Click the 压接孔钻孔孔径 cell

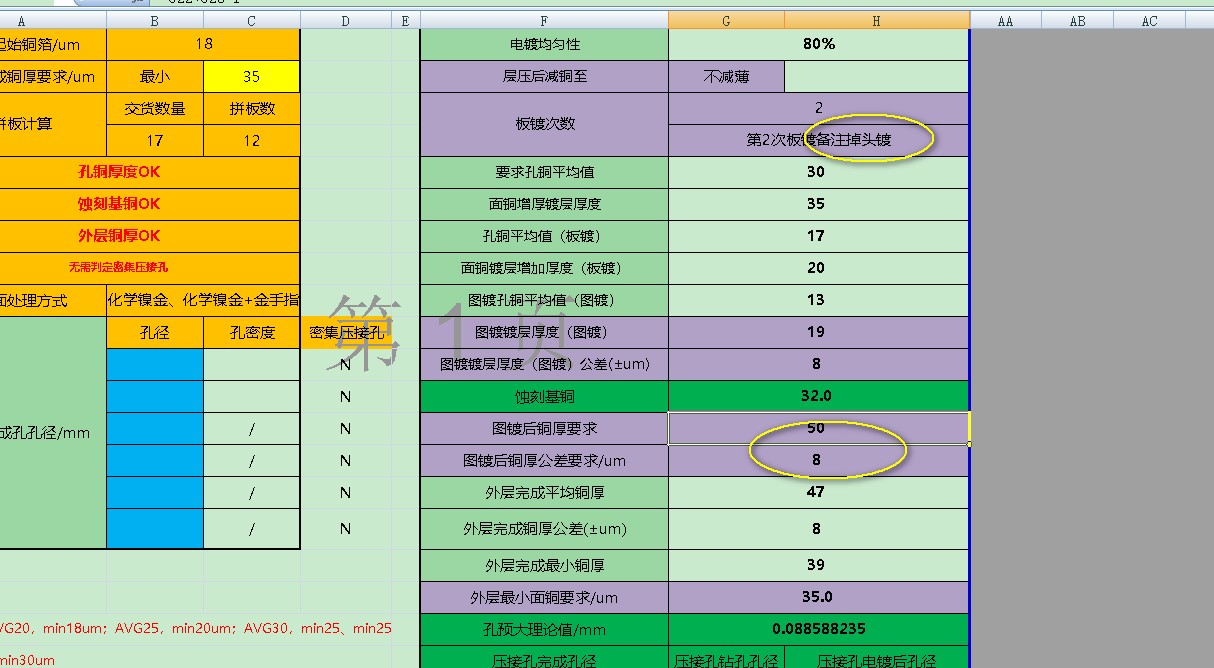[726, 658]
